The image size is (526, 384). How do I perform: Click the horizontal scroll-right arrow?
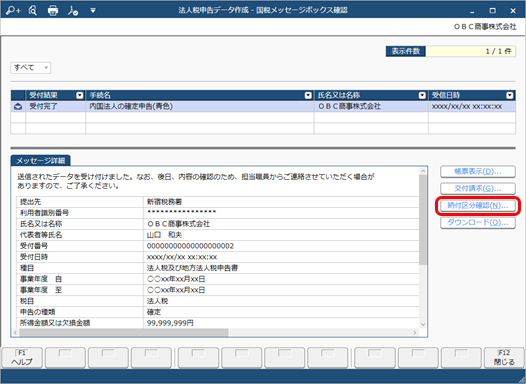click(415, 333)
